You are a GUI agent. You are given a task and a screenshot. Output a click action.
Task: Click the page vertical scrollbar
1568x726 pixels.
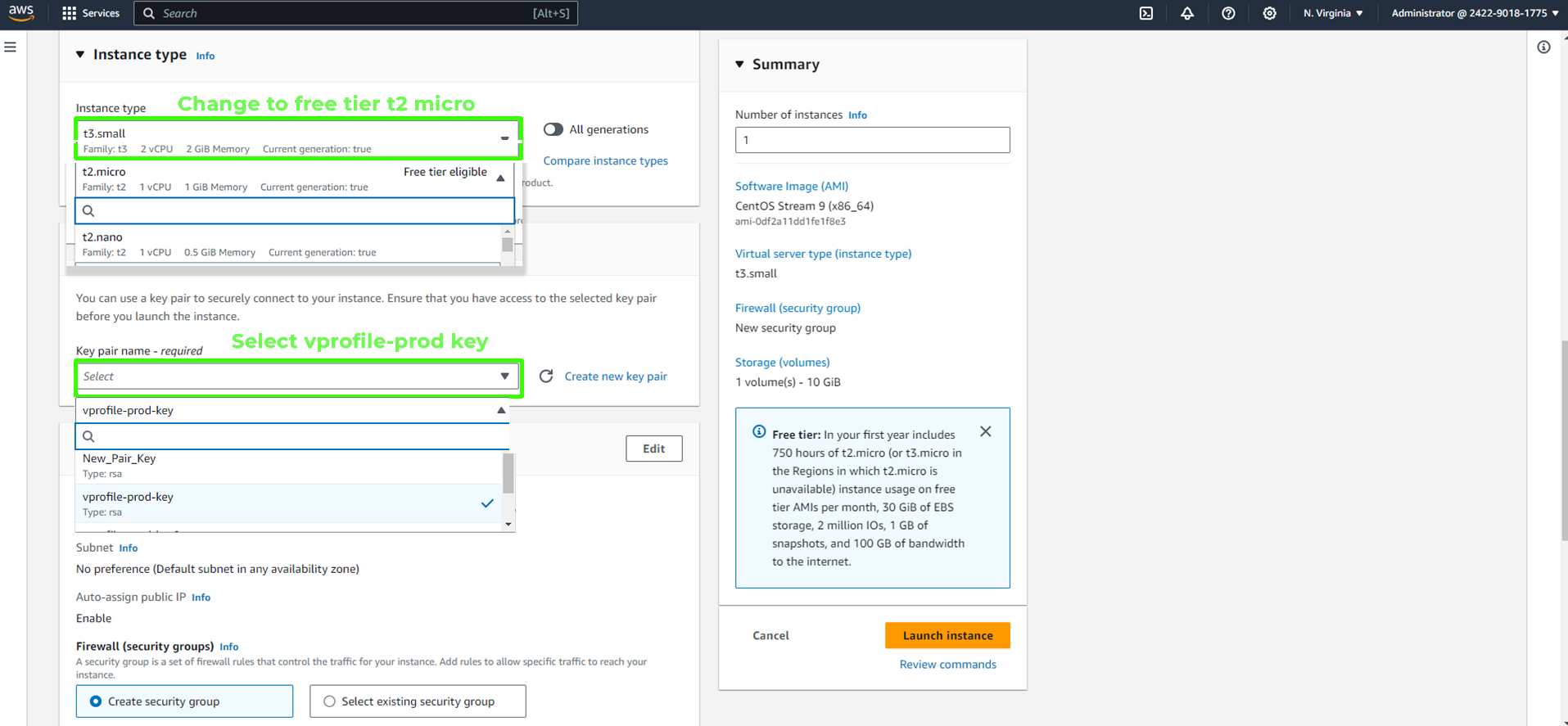(1564, 440)
